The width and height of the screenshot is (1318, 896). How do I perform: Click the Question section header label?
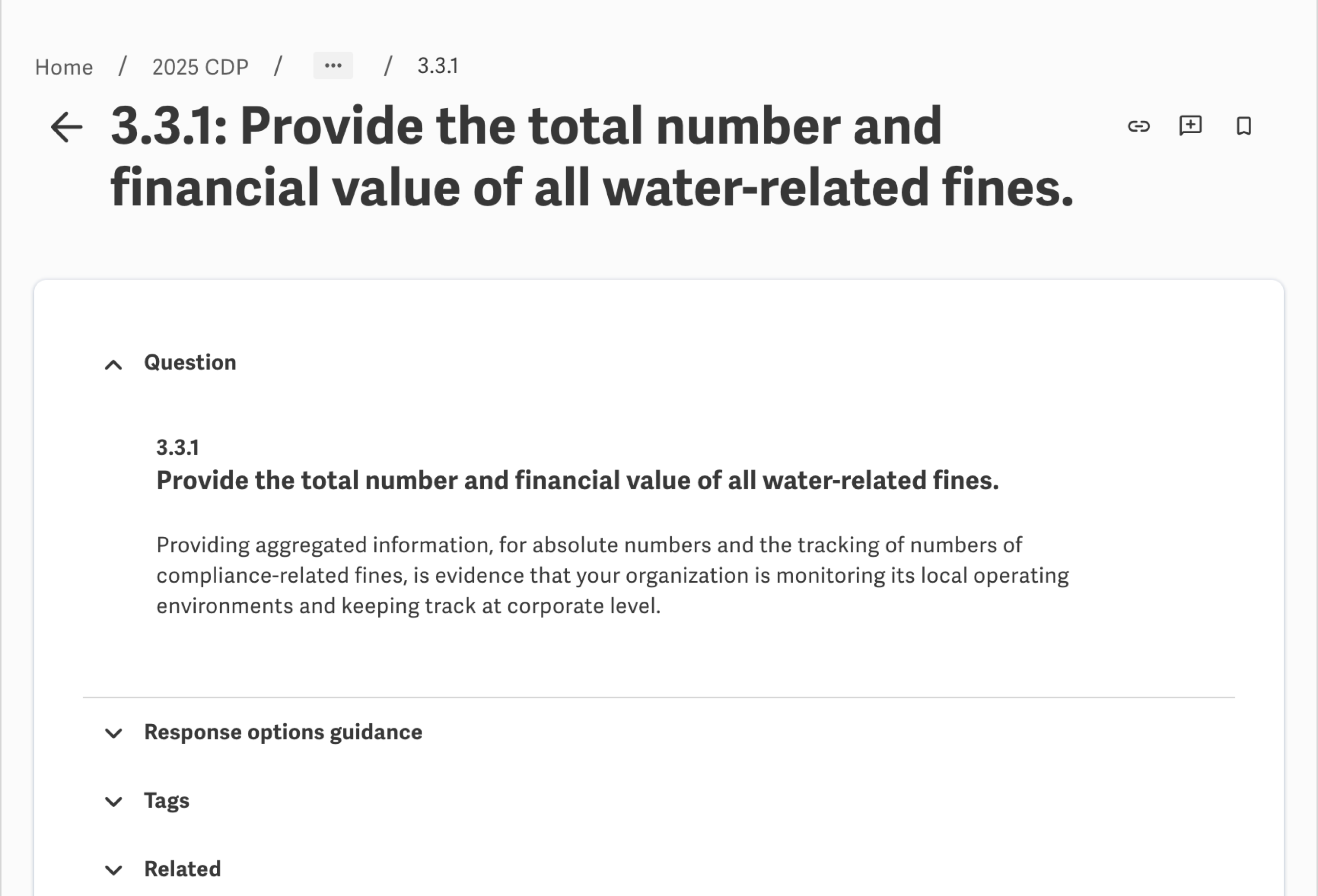[190, 363]
